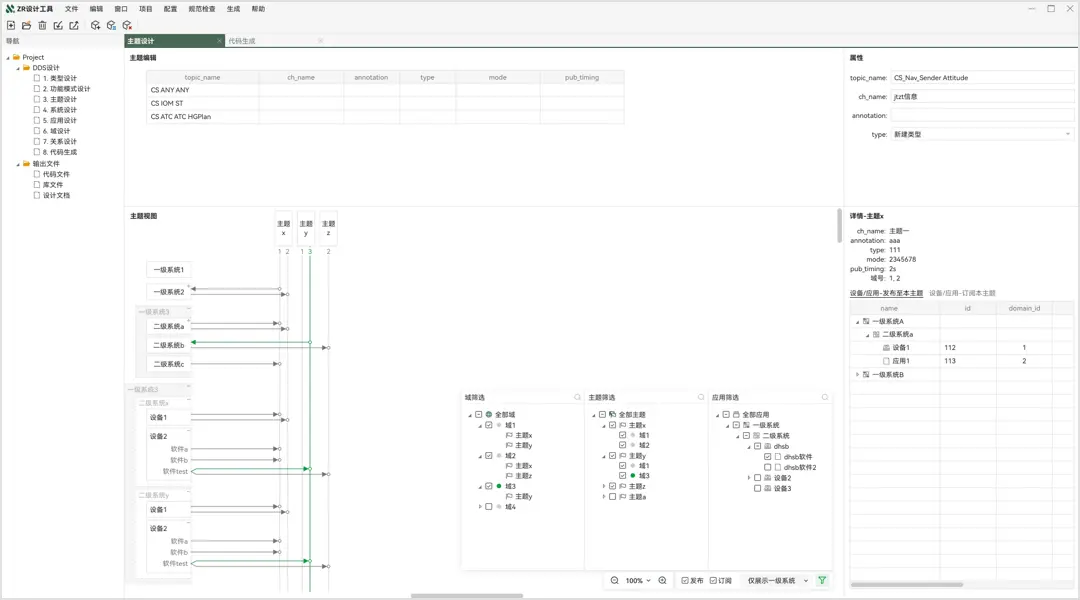Click the search icon in 应用筛选 panel
Screen dimensions: 1080x600
click(x=825, y=398)
